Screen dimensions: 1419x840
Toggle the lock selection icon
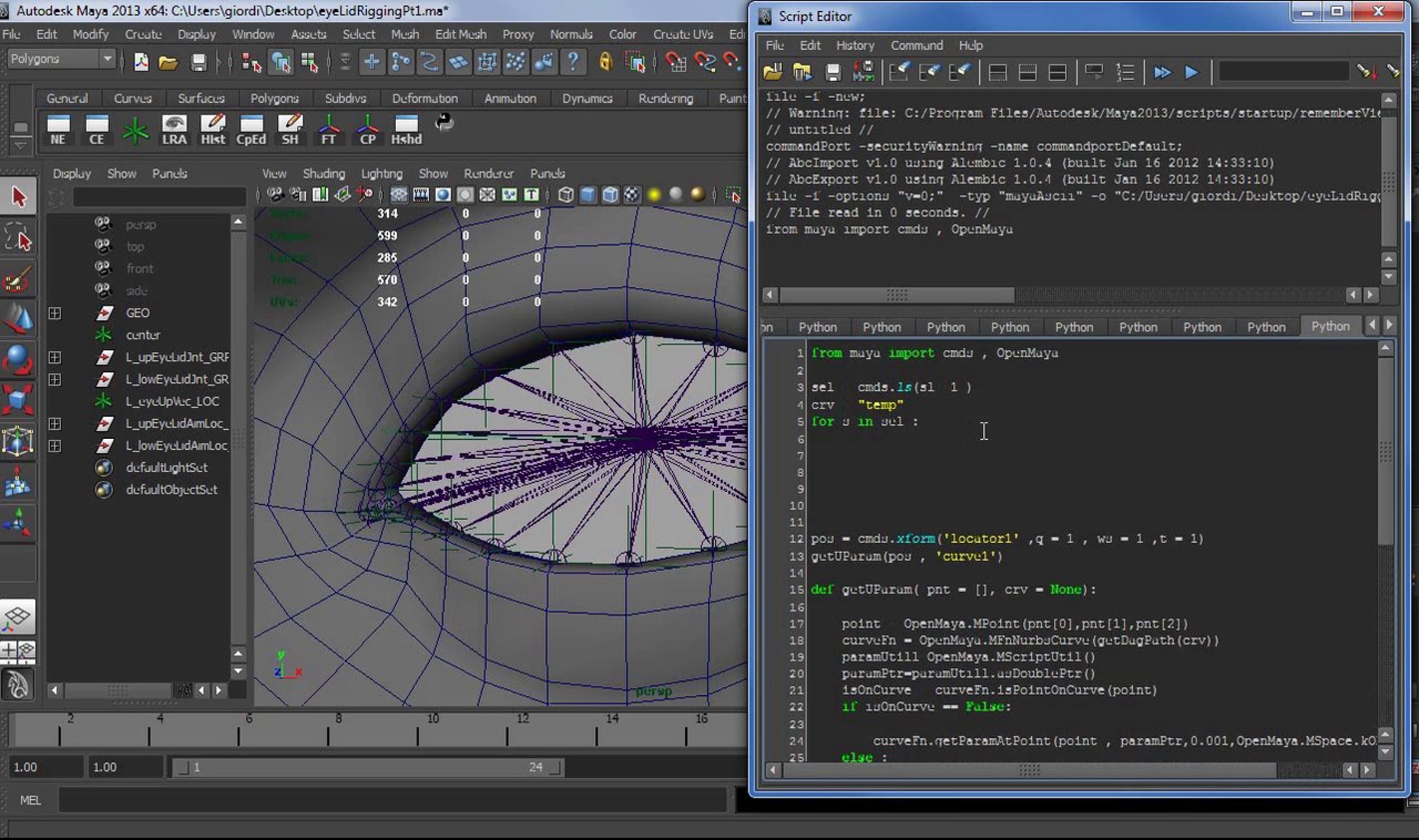(x=605, y=62)
